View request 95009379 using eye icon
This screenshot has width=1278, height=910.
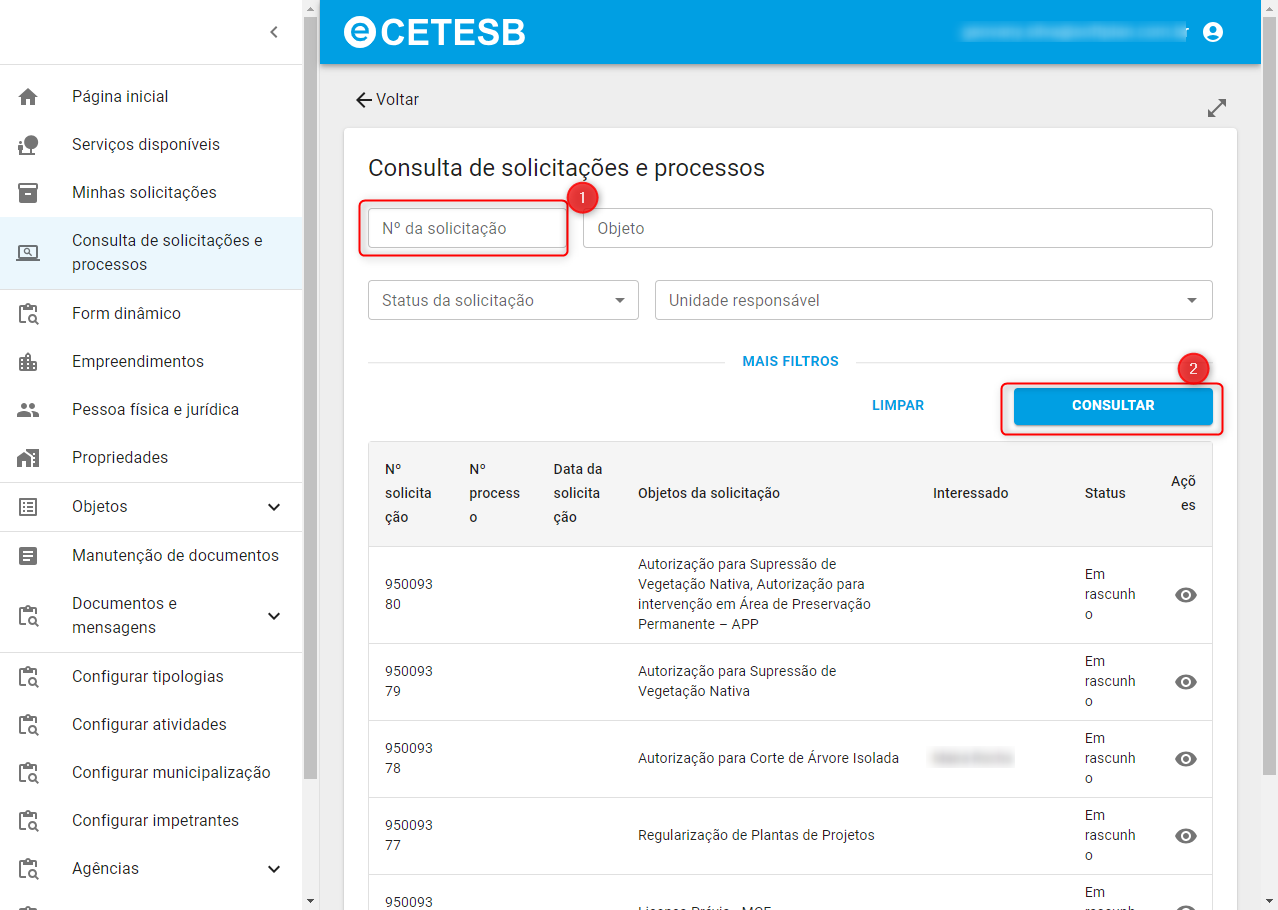pos(1185,682)
